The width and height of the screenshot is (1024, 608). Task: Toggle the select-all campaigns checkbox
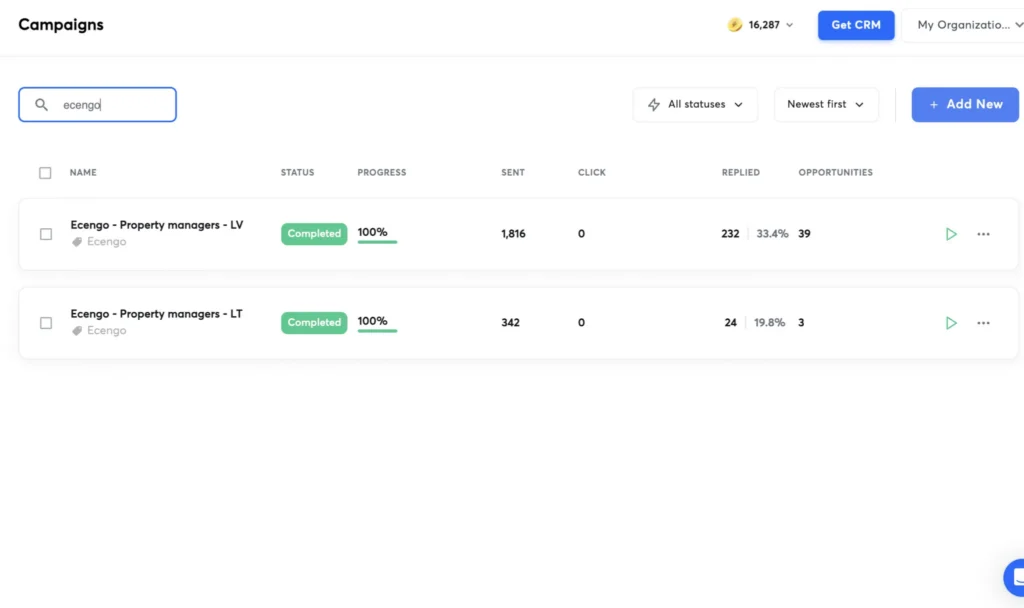[45, 173]
